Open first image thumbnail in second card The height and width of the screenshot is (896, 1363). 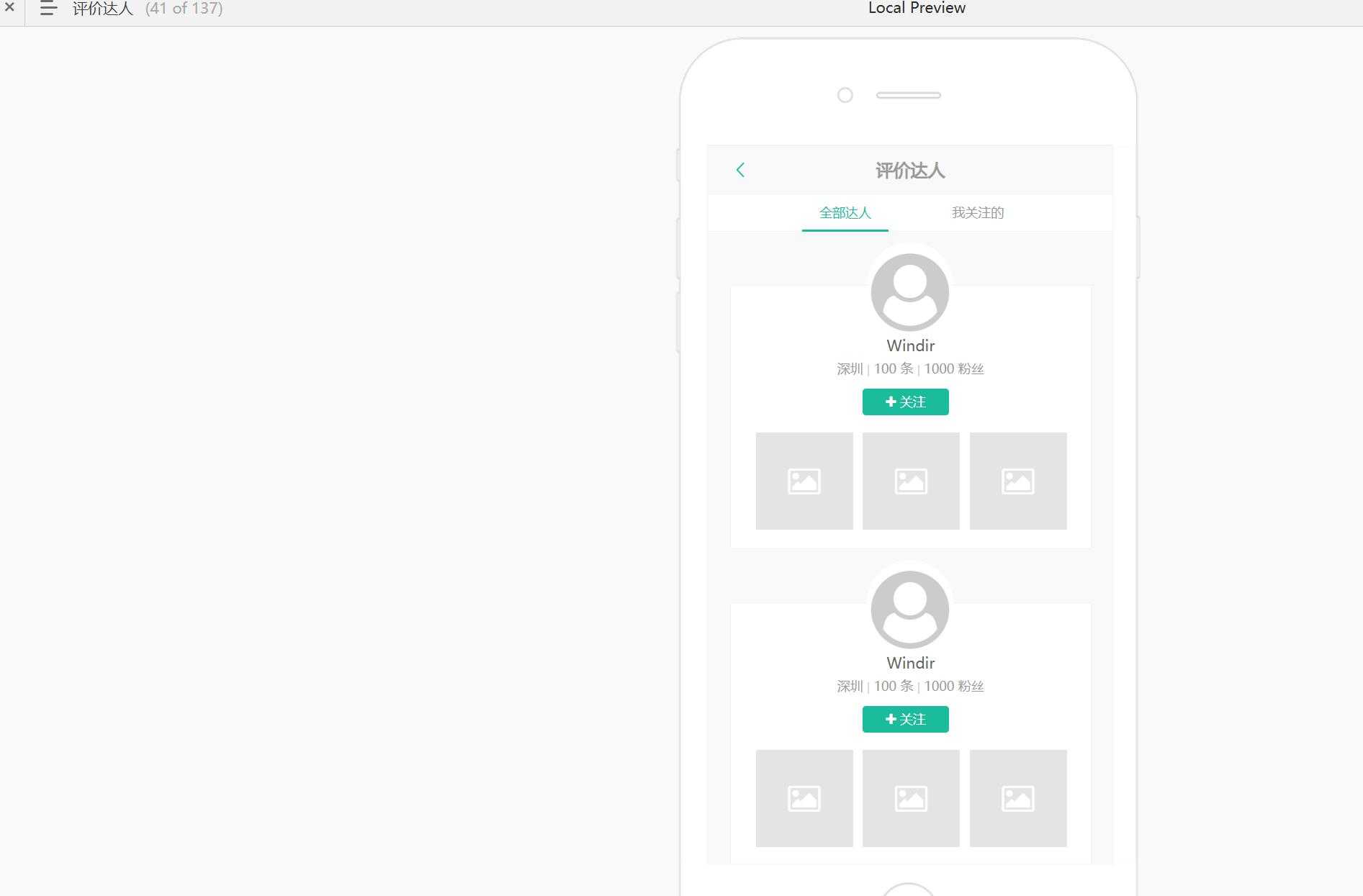click(x=804, y=798)
